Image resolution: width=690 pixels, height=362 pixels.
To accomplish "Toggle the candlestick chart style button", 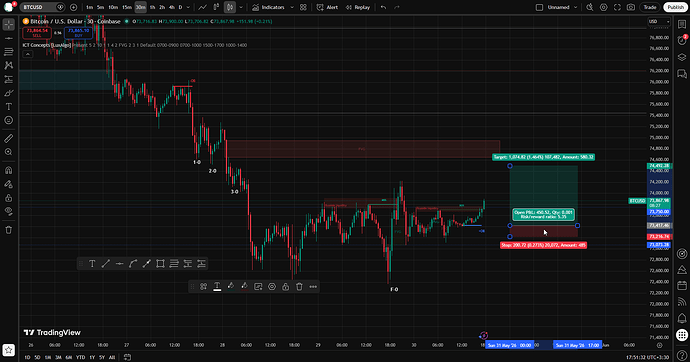I will point(230,7).
